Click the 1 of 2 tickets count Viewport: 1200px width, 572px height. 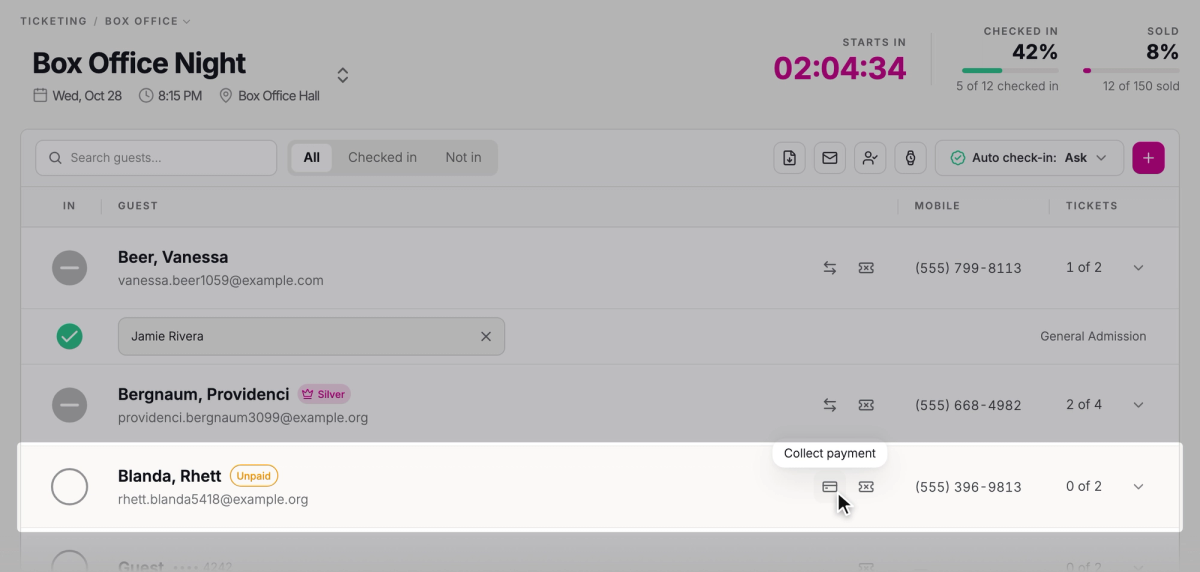[1084, 268]
